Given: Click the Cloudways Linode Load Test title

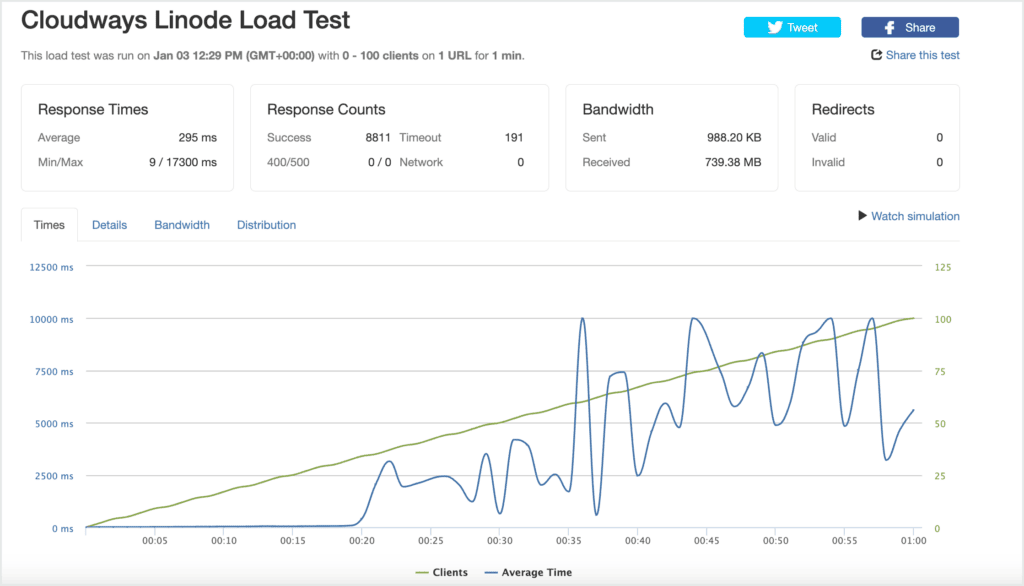Looking at the screenshot, I should (x=185, y=20).
